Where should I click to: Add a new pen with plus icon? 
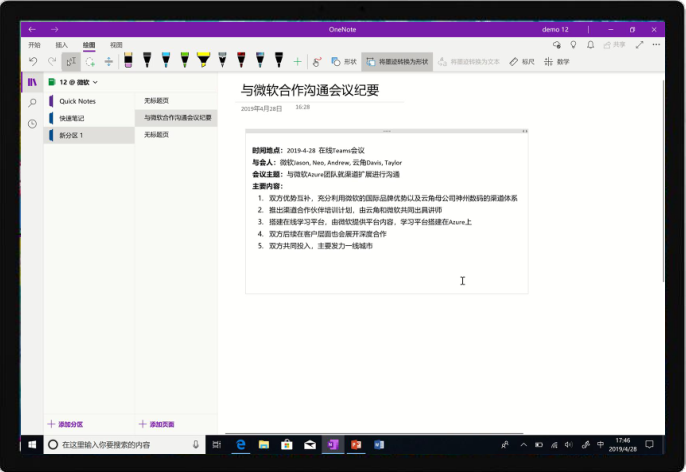tap(298, 62)
